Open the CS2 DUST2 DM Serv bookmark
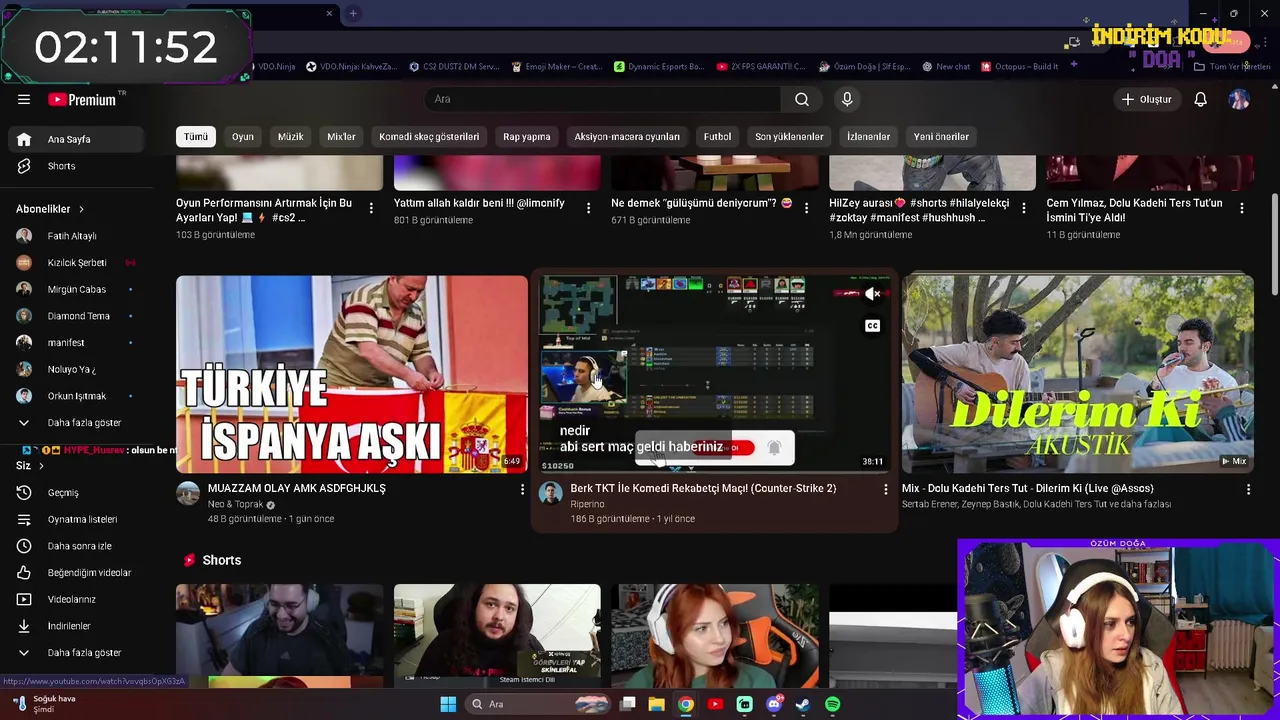 [454, 67]
